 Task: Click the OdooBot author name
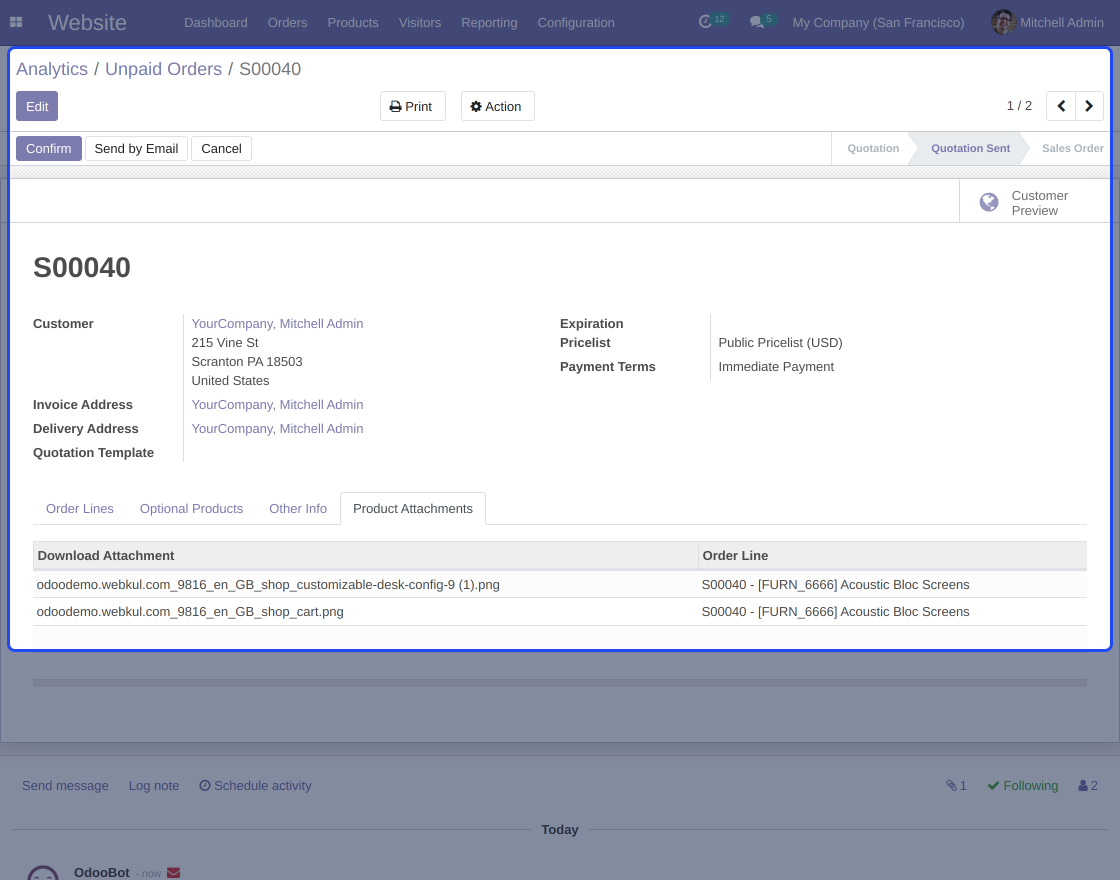click(101, 873)
